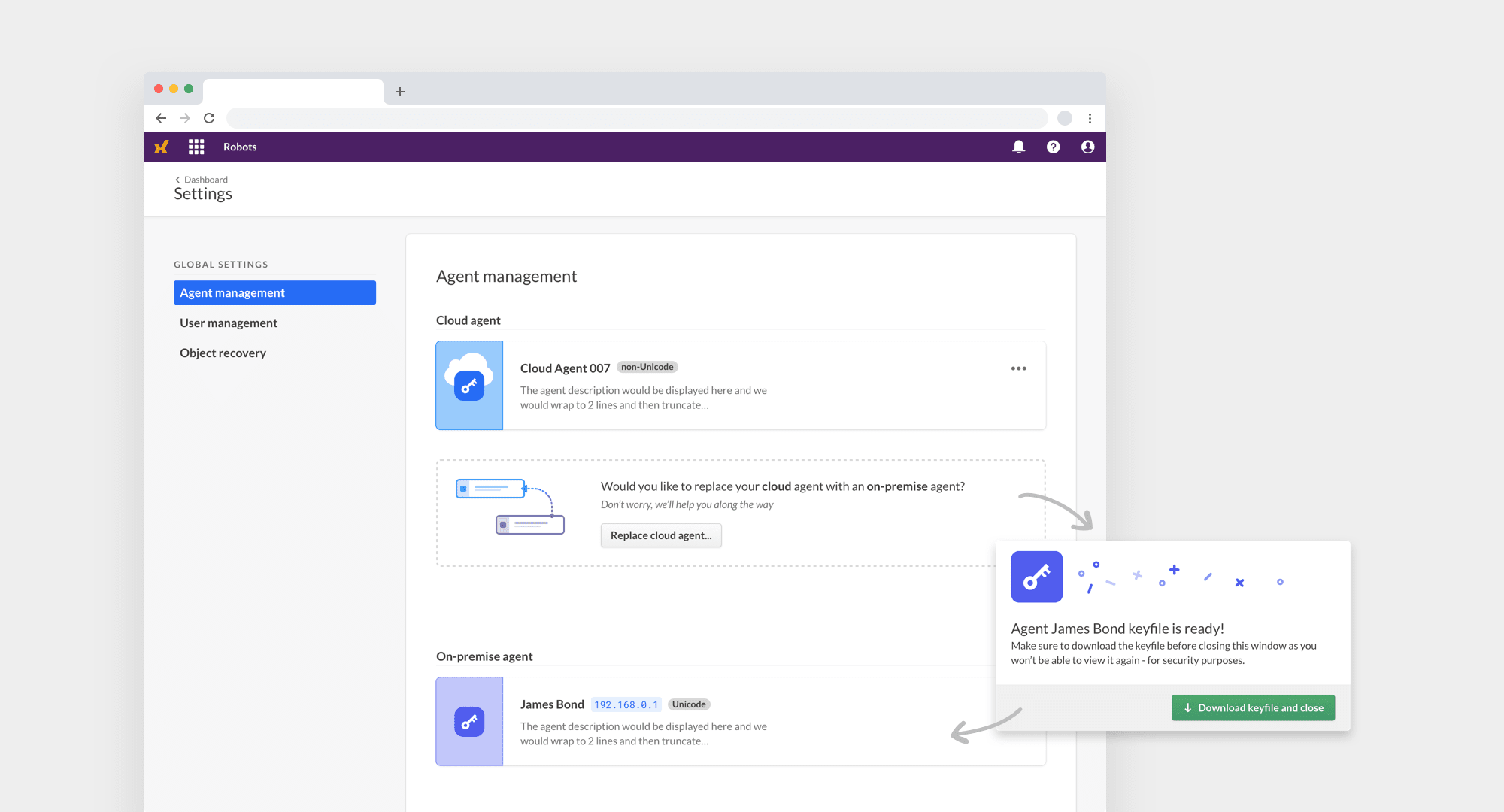Select User management from sidebar
Image resolution: width=1504 pixels, height=812 pixels.
click(x=228, y=322)
